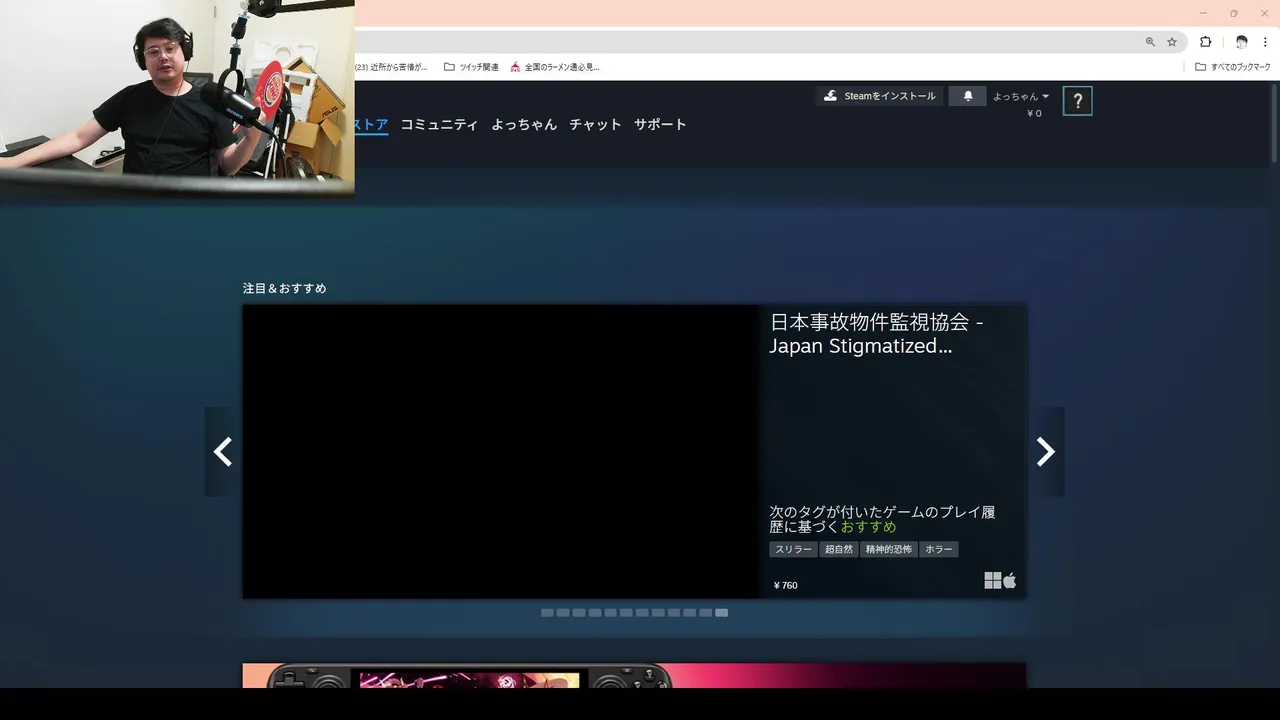Show the previous featured game
Viewport: 1280px width, 720px height.
pyautogui.click(x=223, y=452)
